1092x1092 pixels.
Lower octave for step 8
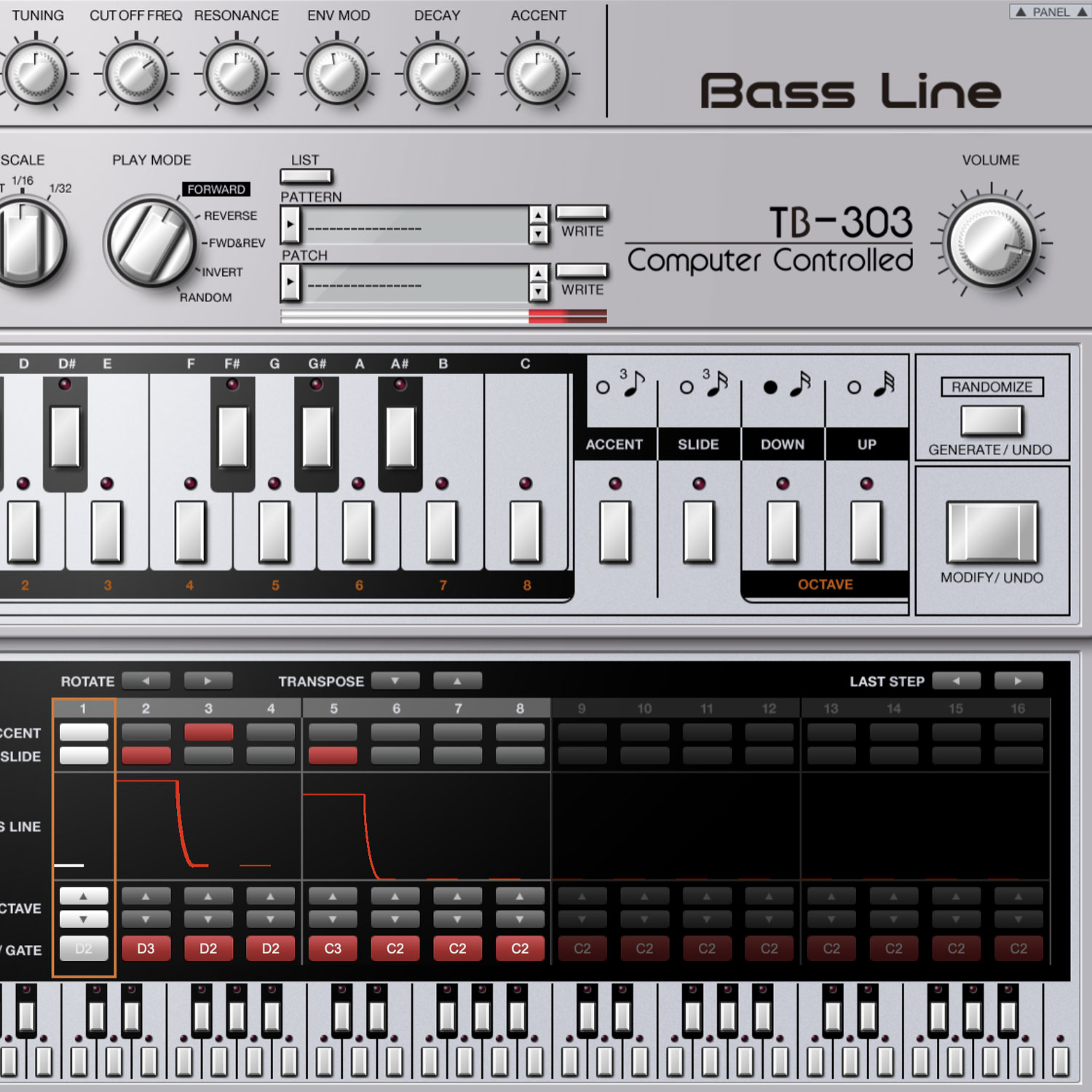[x=520, y=919]
